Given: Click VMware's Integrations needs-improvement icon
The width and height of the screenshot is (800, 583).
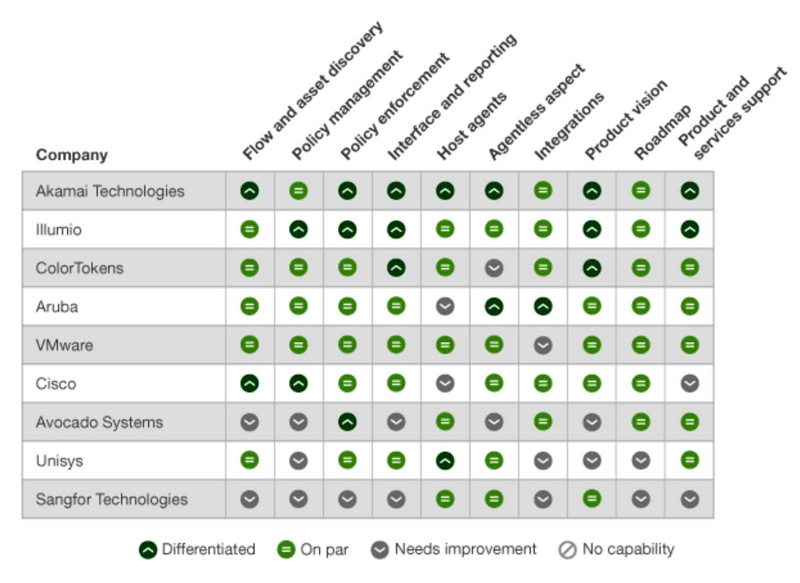Looking at the screenshot, I should point(543,345).
